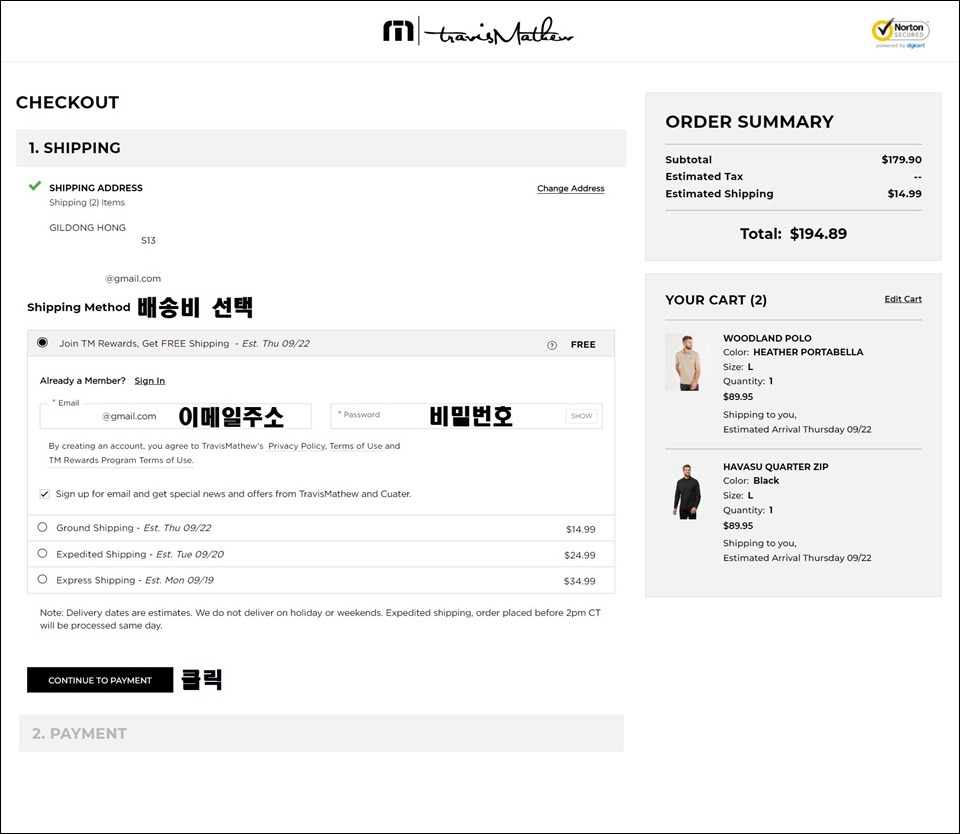Open the Sign In link

click(149, 381)
